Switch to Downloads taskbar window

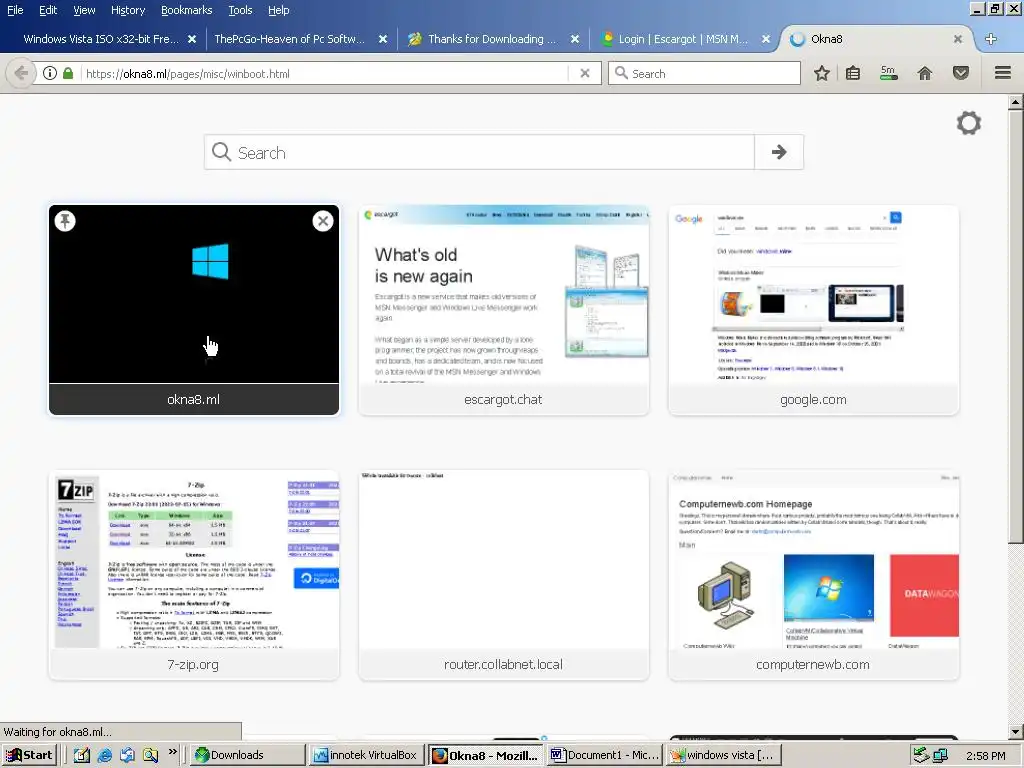tap(248, 755)
